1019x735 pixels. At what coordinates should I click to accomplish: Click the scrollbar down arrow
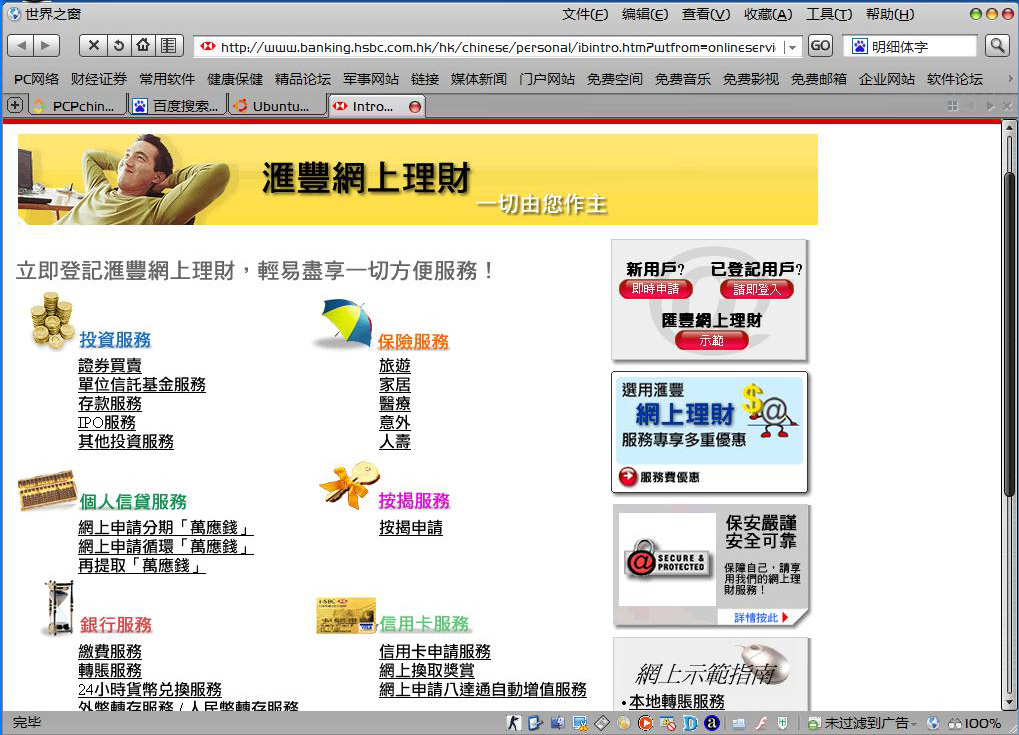[x=1009, y=704]
